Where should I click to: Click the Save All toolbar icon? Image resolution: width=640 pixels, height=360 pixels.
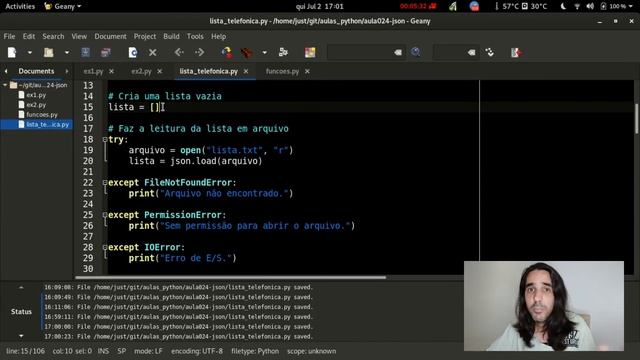coord(106,52)
